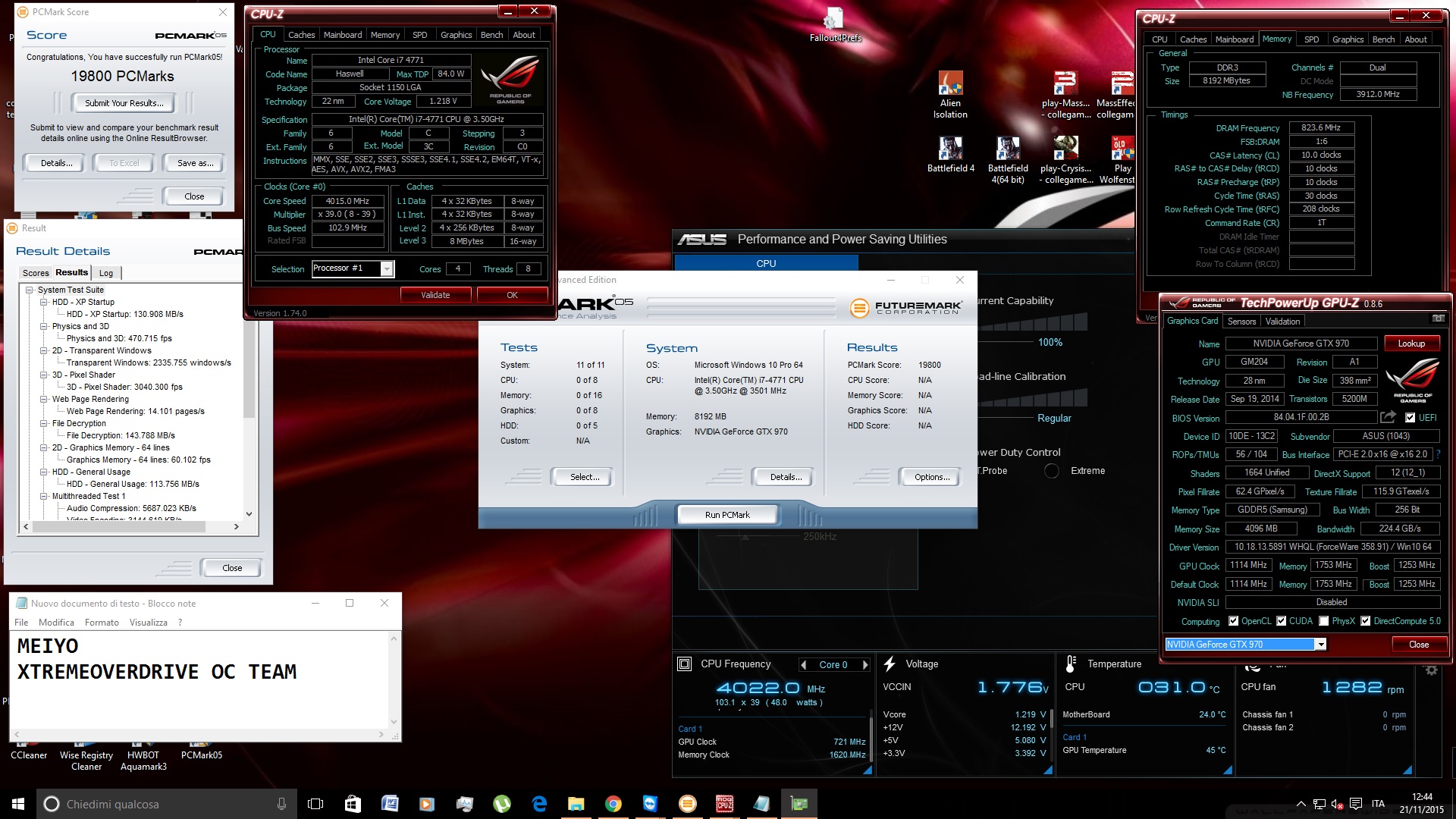This screenshot has width=1456, height=819.
Task: Click the Windows Start button
Action: 18,804
